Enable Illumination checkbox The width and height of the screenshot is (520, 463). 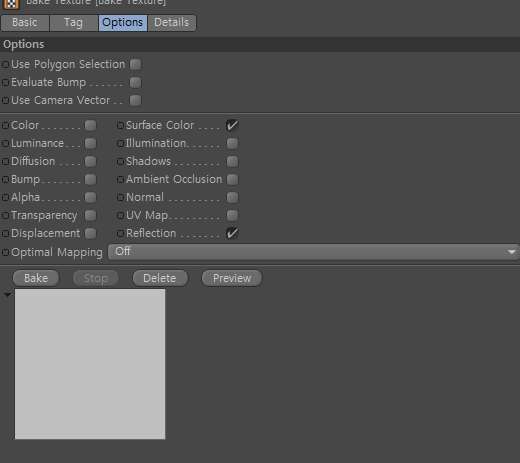pyautogui.click(x=232, y=143)
